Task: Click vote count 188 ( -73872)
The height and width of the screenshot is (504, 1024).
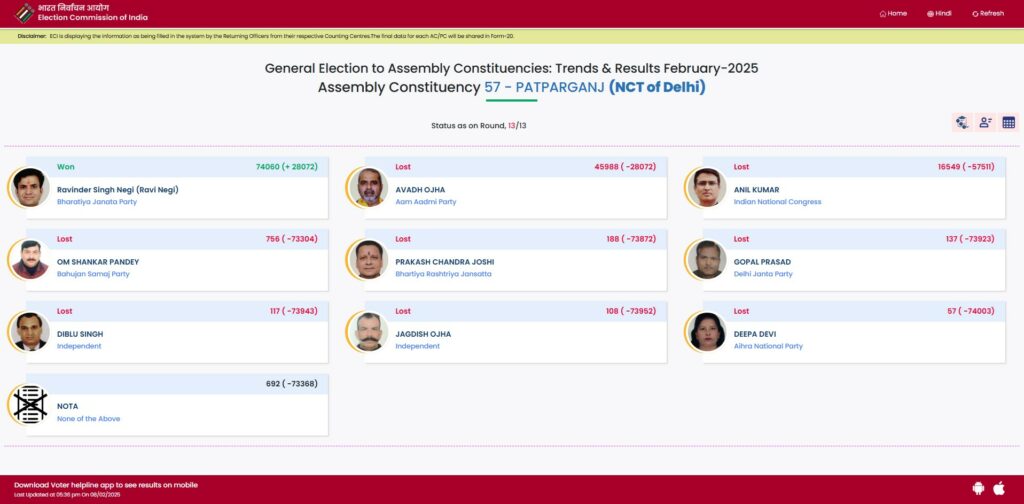Action: 631,240
